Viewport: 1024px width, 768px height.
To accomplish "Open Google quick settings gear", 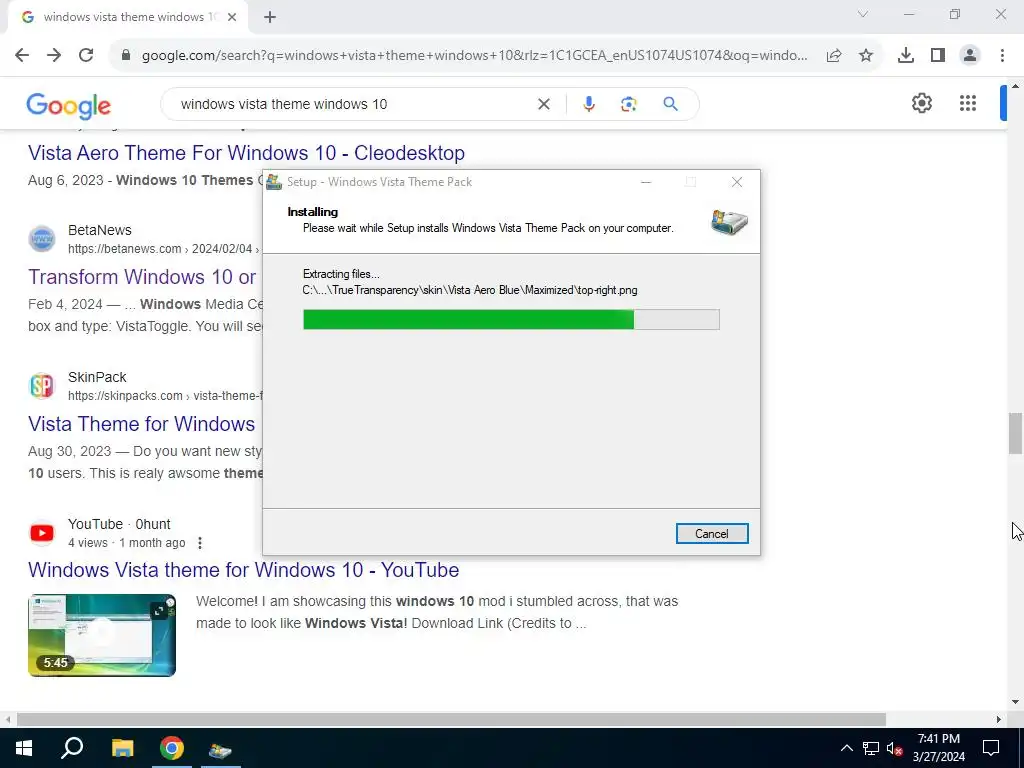I will click(x=921, y=103).
